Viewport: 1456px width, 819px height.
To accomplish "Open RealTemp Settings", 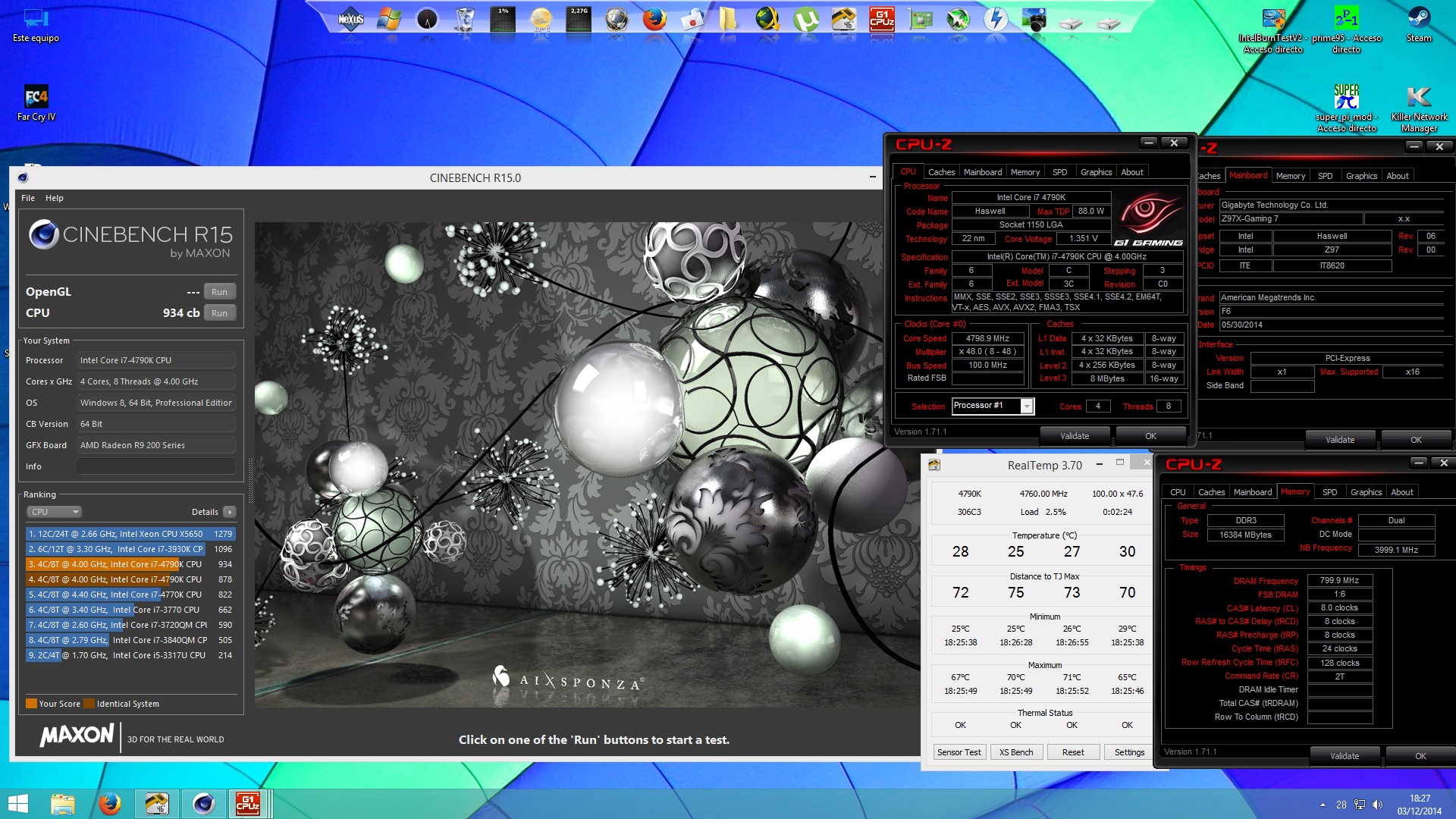I will 1128,752.
